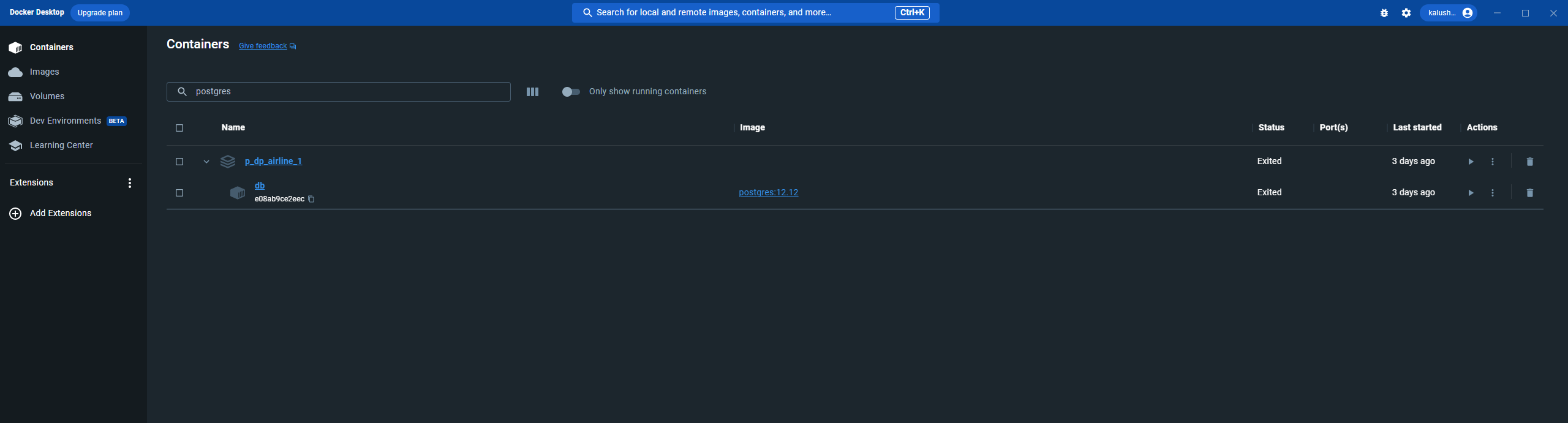Open the column display options icon
This screenshot has height=423, width=1568.
point(532,92)
